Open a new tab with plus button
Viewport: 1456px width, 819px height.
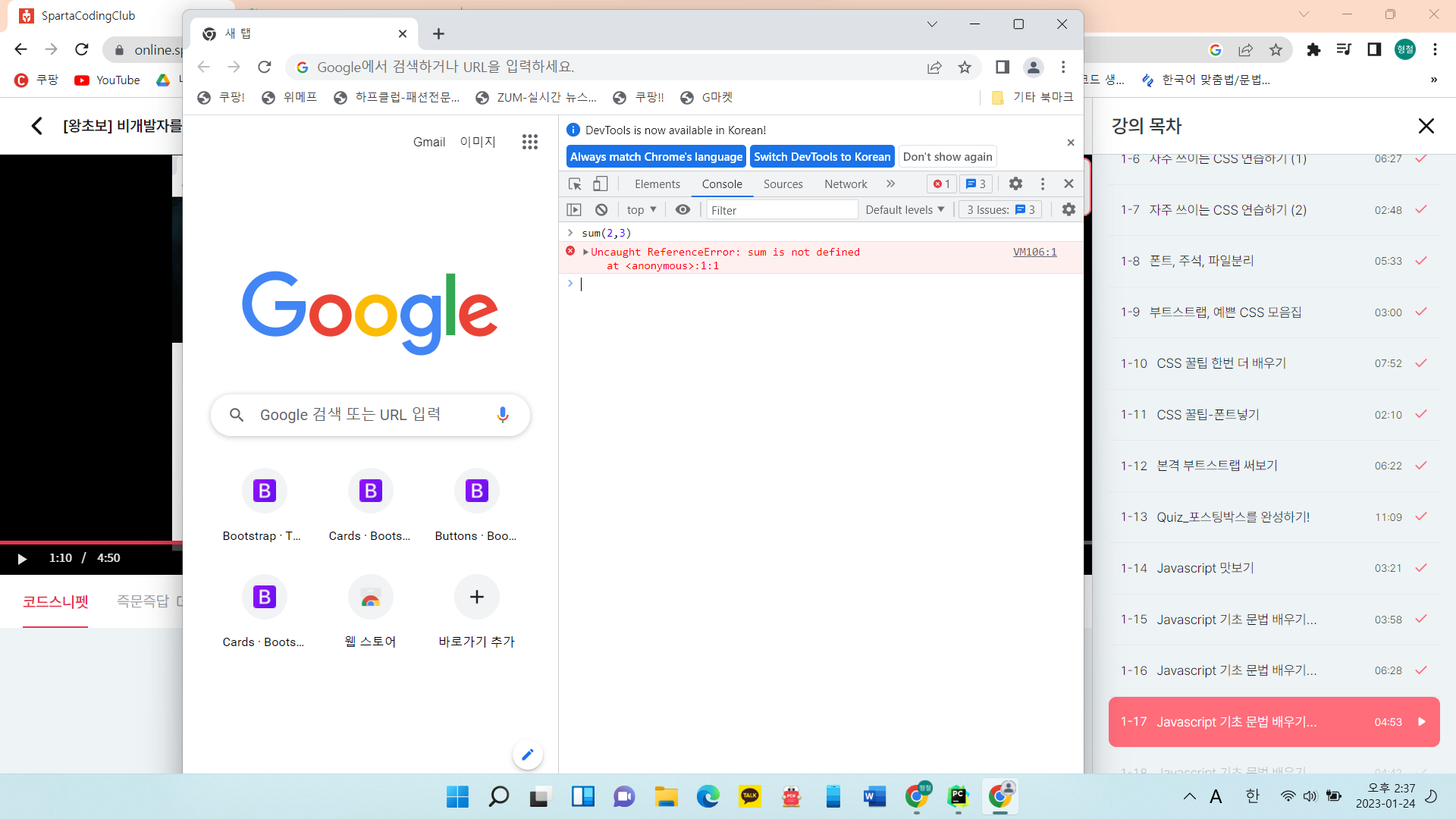click(x=438, y=33)
